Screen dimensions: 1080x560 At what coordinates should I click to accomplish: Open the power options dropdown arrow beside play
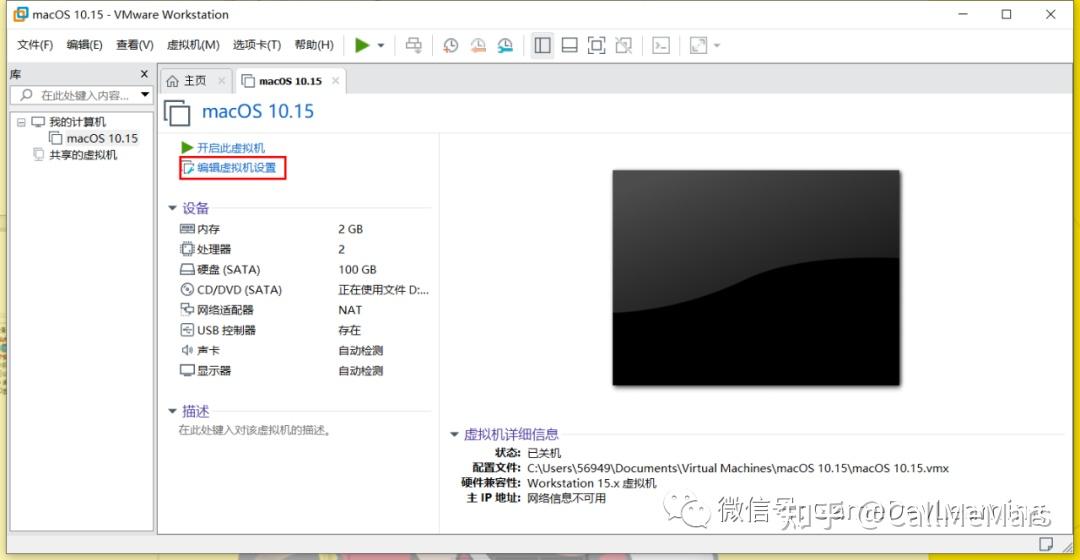[381, 46]
